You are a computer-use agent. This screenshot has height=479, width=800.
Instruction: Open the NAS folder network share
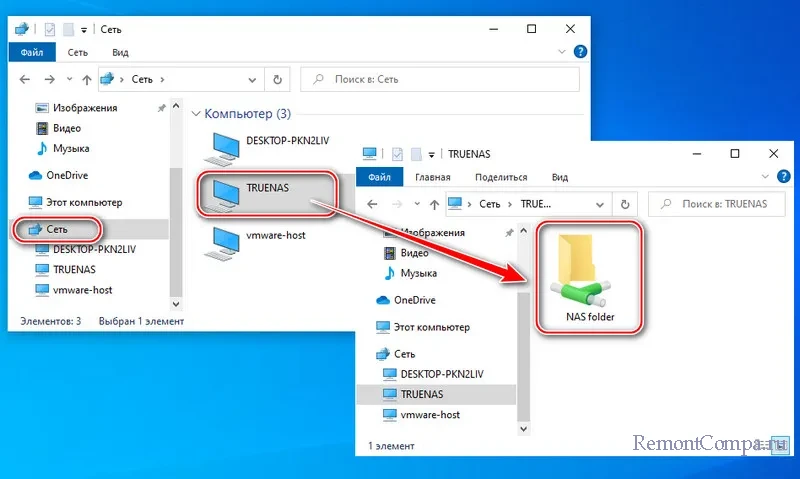[x=587, y=277]
